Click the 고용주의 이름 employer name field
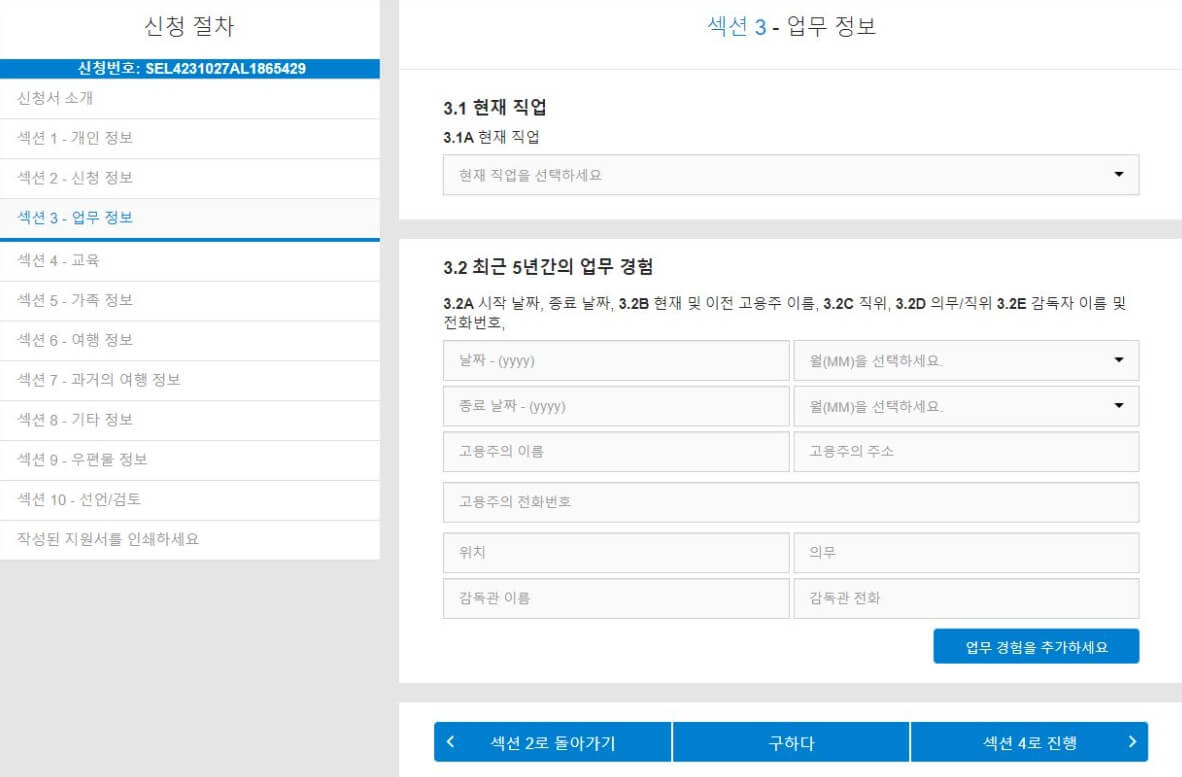This screenshot has width=1182, height=777. (615, 451)
